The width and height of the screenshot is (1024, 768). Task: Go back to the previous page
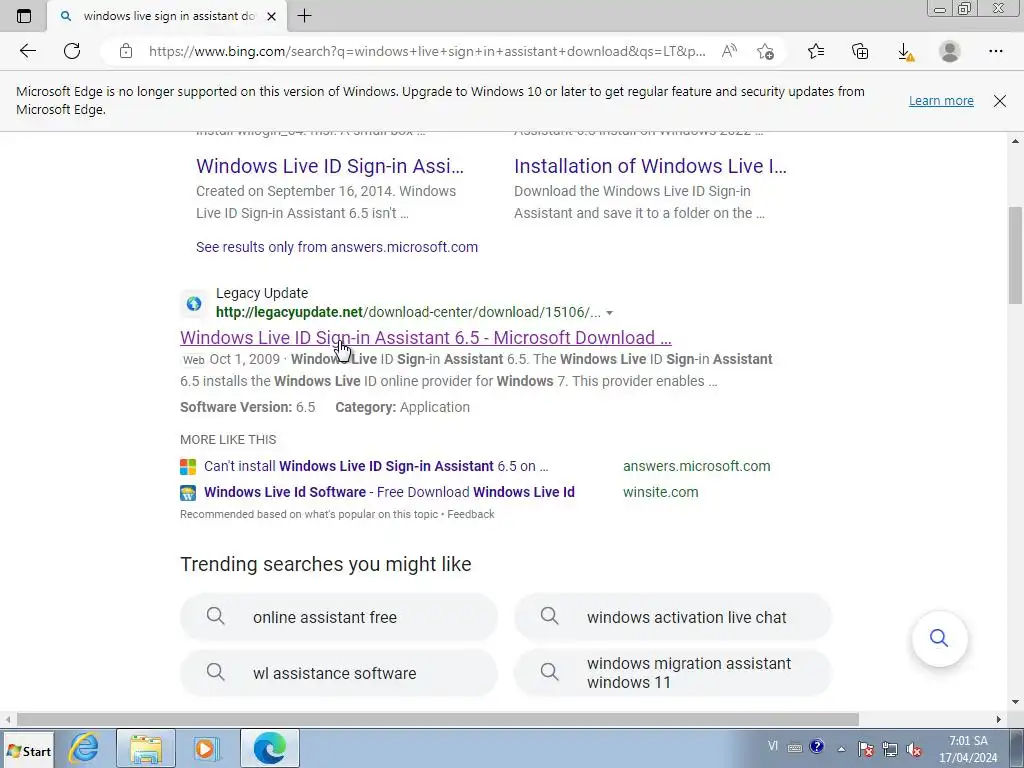coord(27,51)
